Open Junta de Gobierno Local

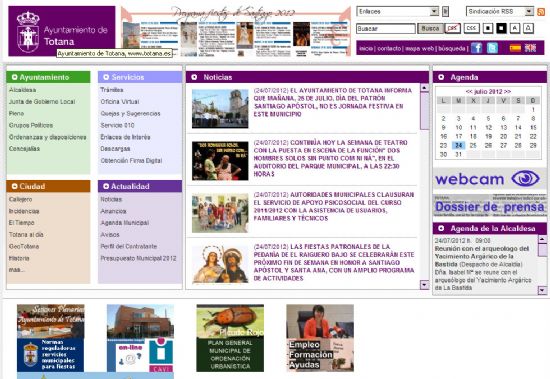tap(42, 102)
